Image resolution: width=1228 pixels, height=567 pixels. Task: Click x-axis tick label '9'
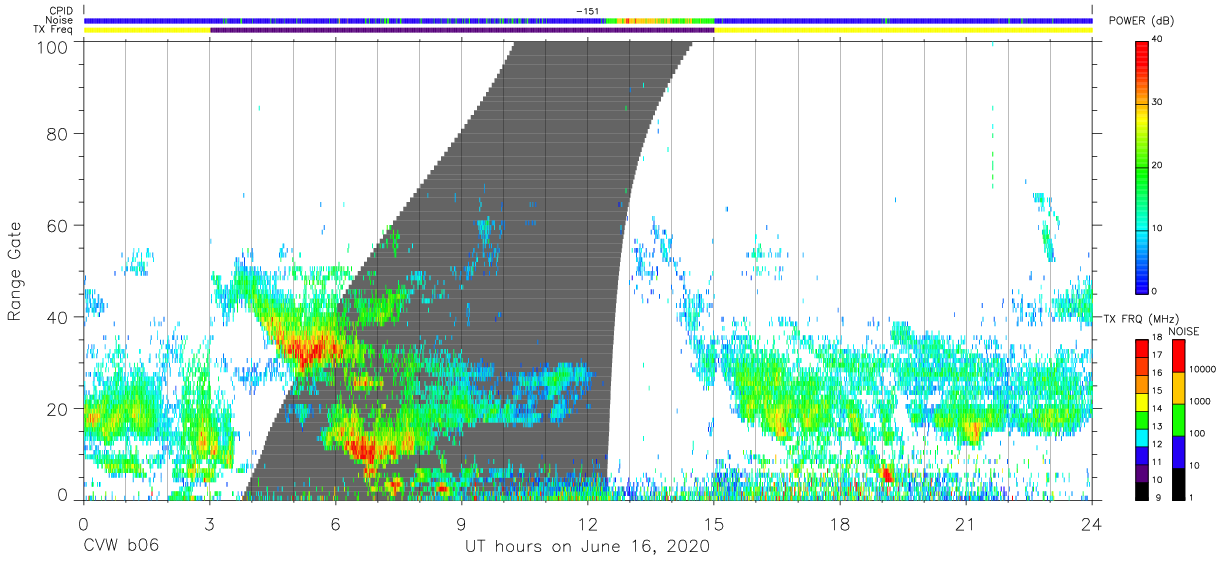[461, 523]
